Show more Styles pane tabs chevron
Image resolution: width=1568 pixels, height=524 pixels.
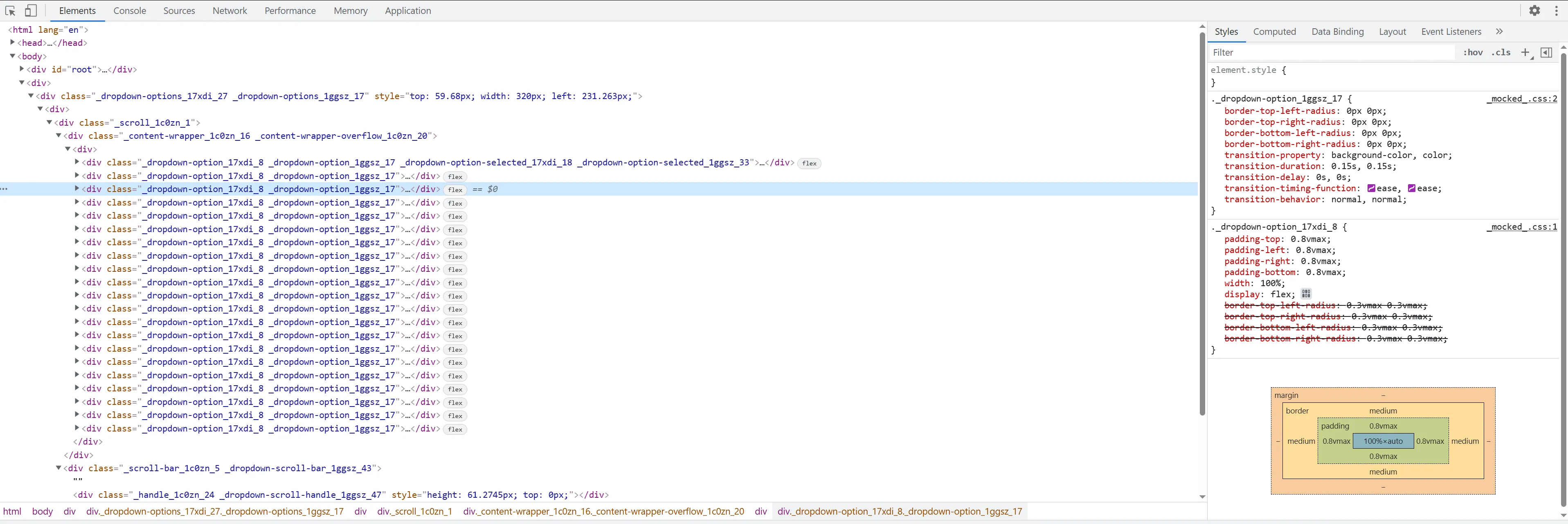(1499, 32)
